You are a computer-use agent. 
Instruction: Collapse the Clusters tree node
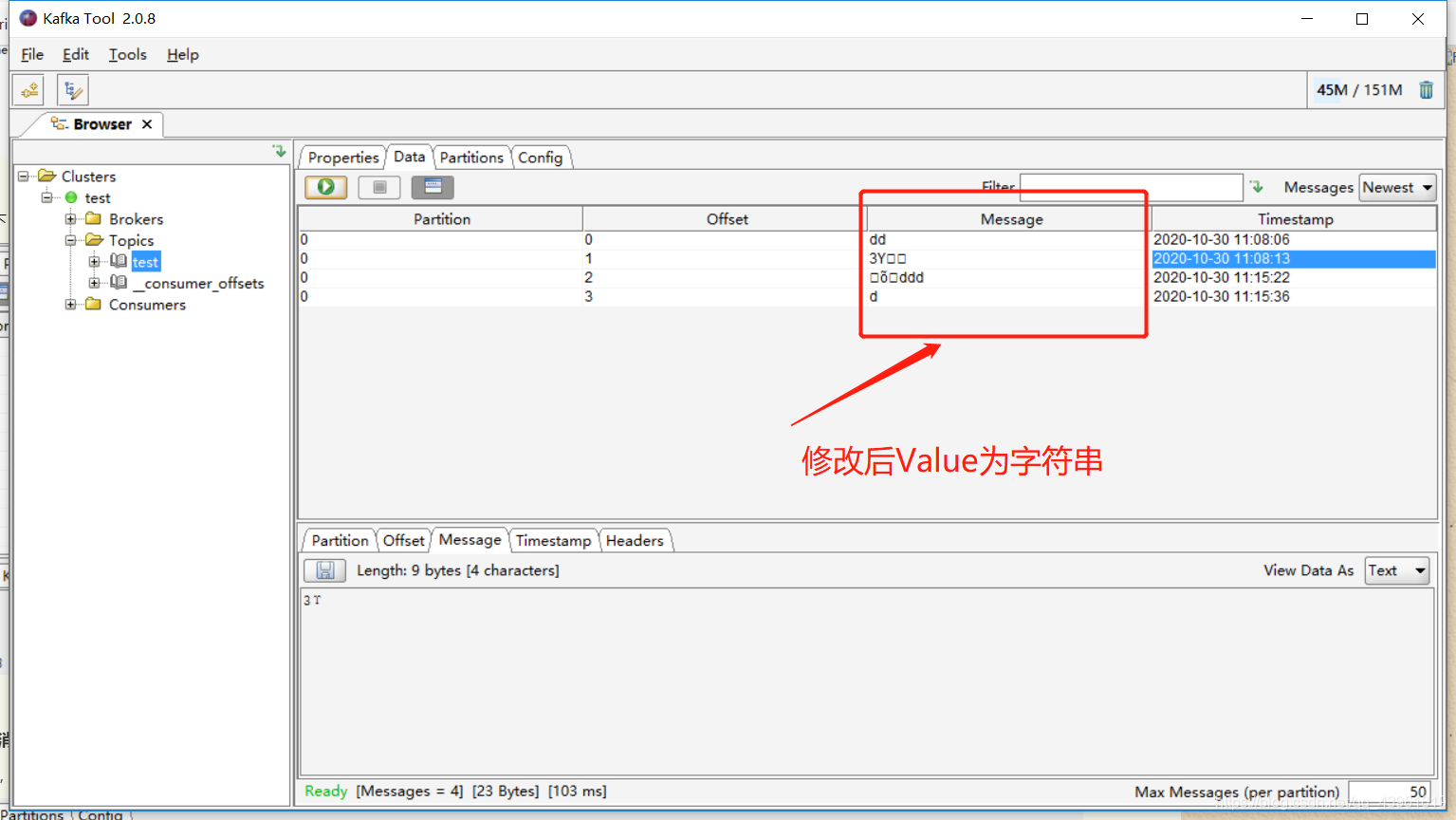(24, 176)
